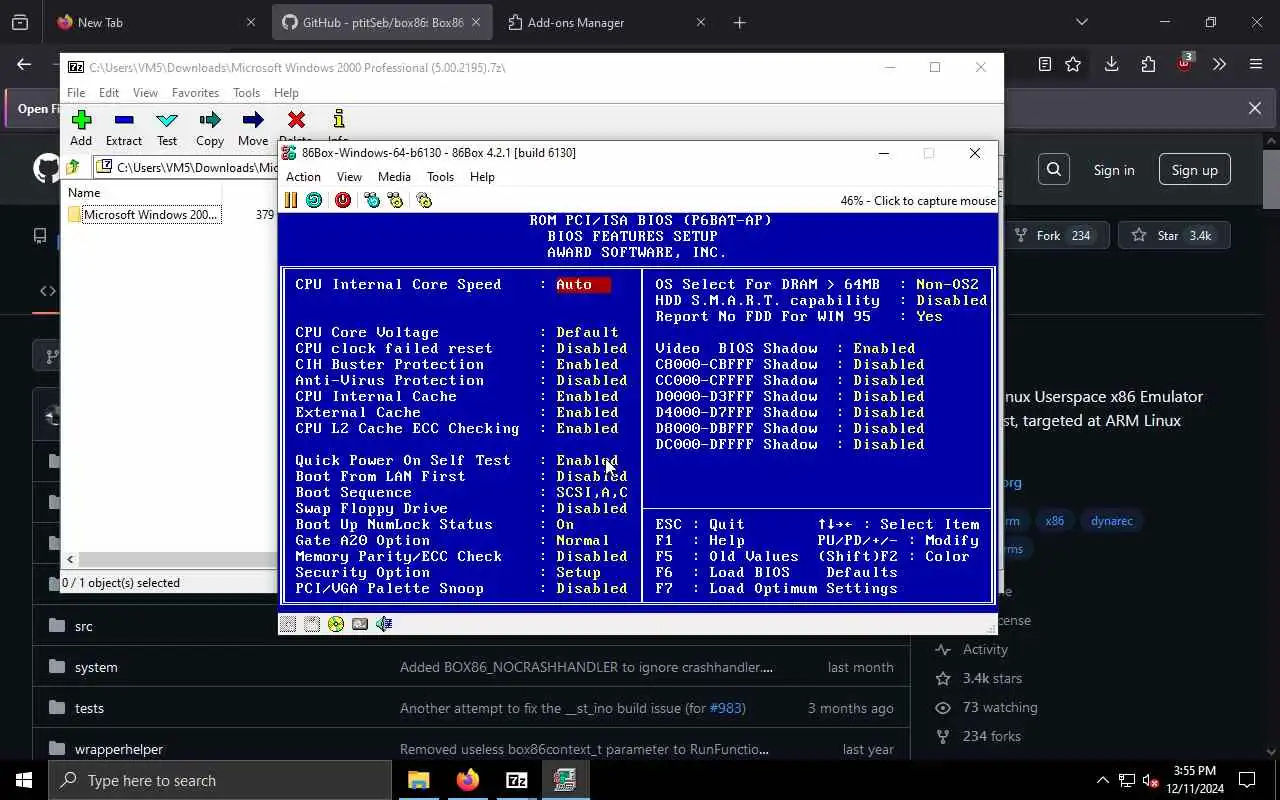Click first floppy drive status icon
This screenshot has width=1280, height=800.
(288, 624)
